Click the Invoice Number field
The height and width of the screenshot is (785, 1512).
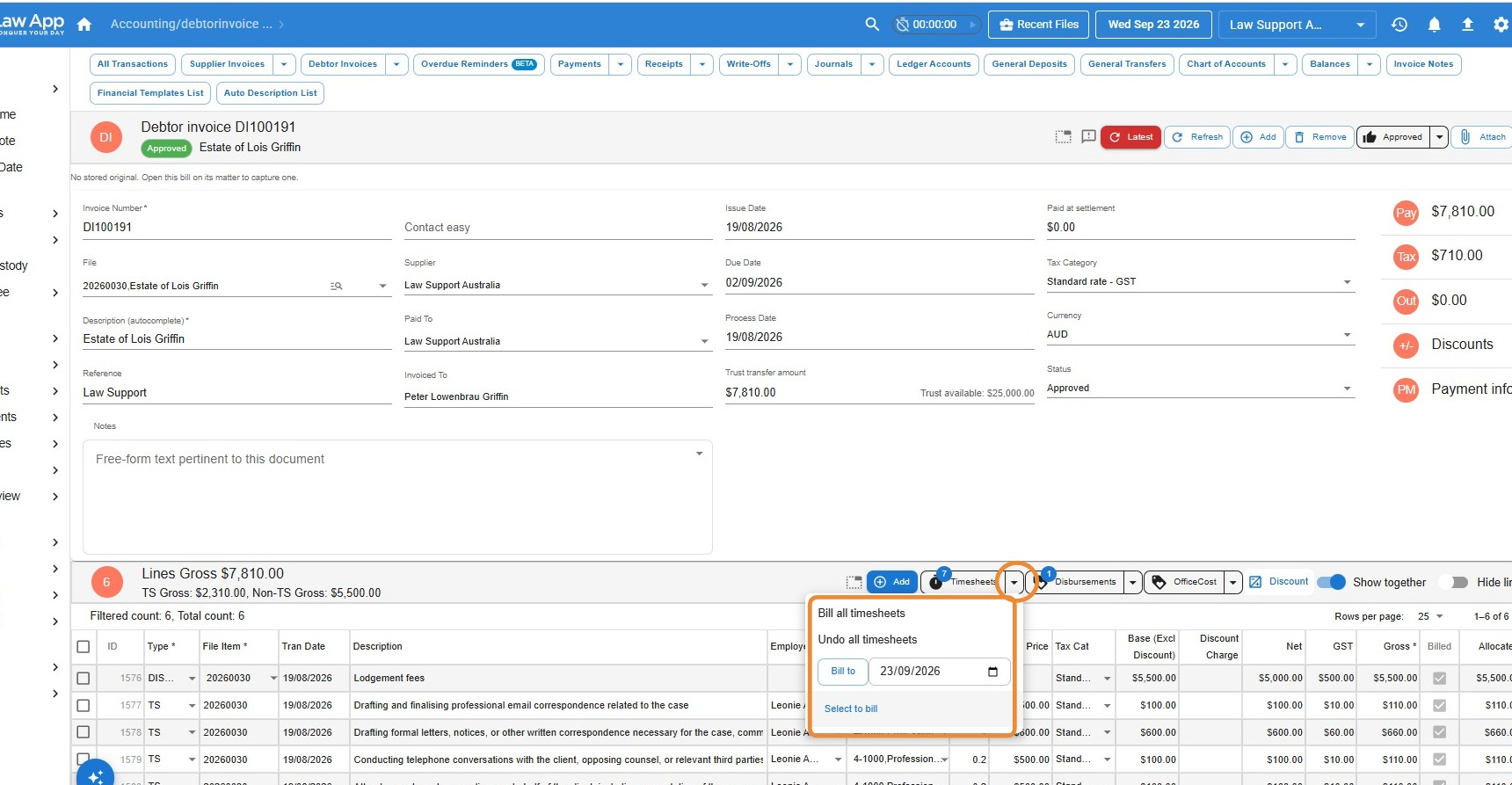tap(237, 228)
